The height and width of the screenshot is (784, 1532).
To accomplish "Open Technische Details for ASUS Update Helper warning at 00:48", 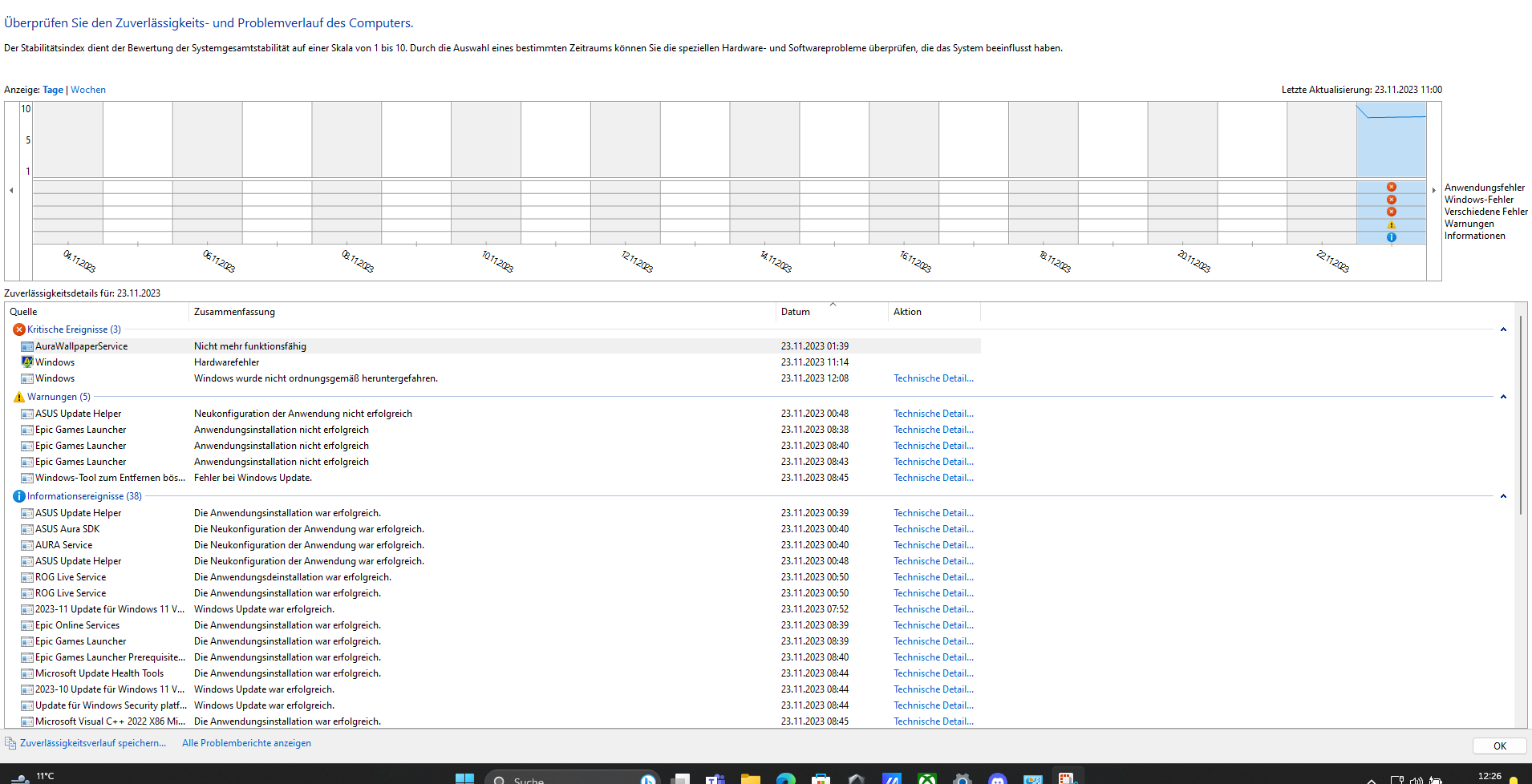I will (x=934, y=414).
